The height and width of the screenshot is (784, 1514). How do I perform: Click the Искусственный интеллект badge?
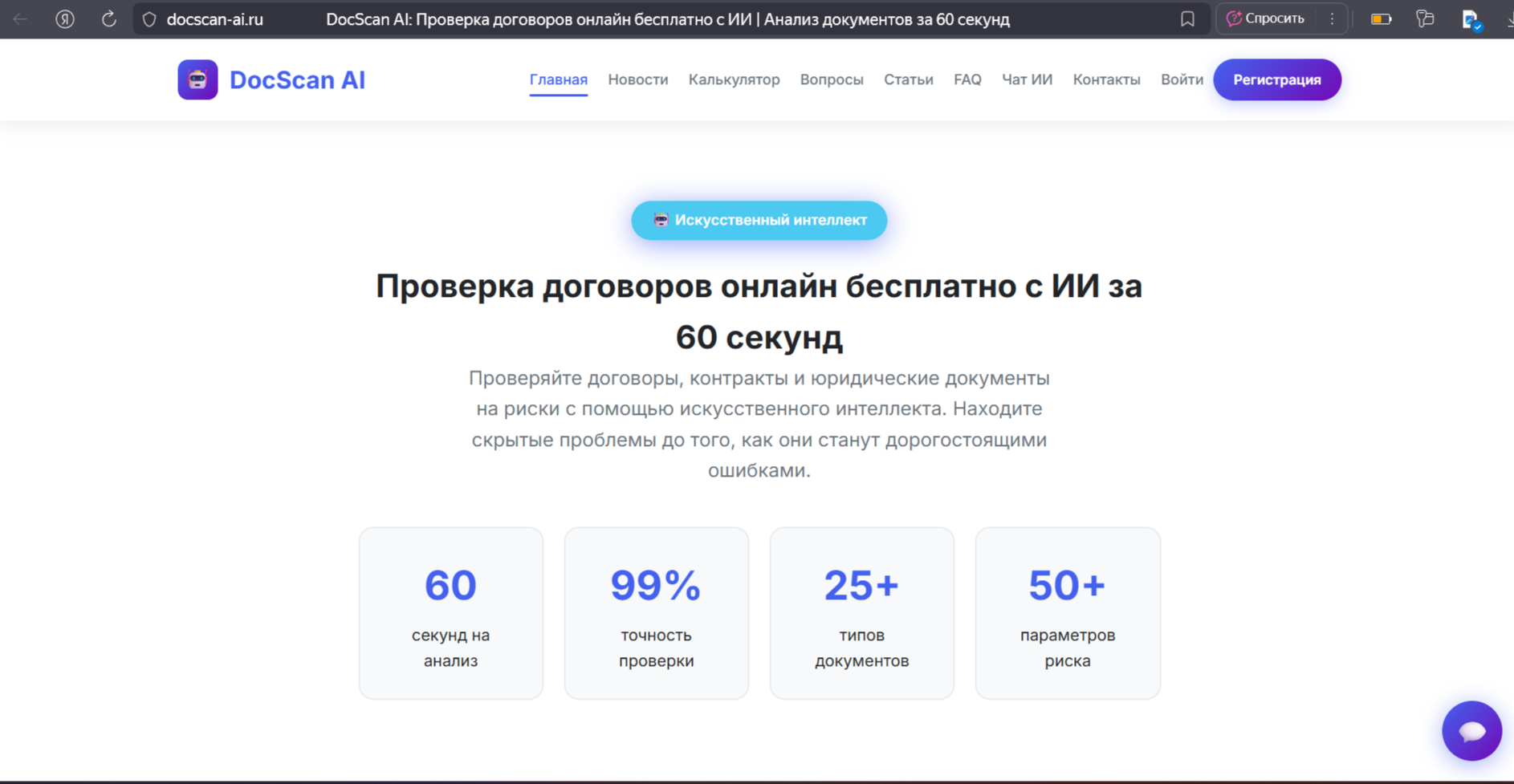tap(759, 220)
